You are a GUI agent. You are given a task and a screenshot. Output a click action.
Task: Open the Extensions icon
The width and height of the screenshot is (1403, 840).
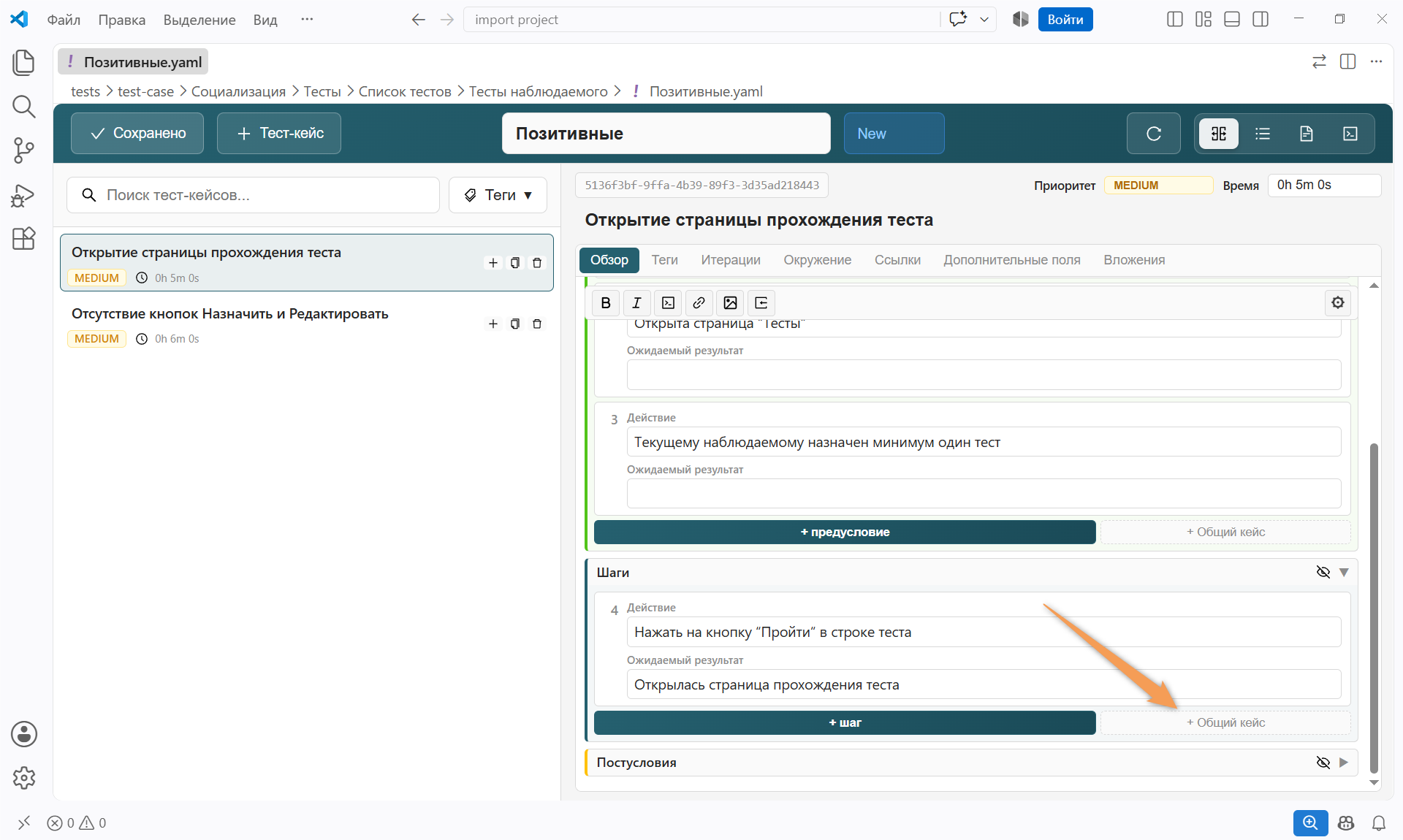pos(23,238)
